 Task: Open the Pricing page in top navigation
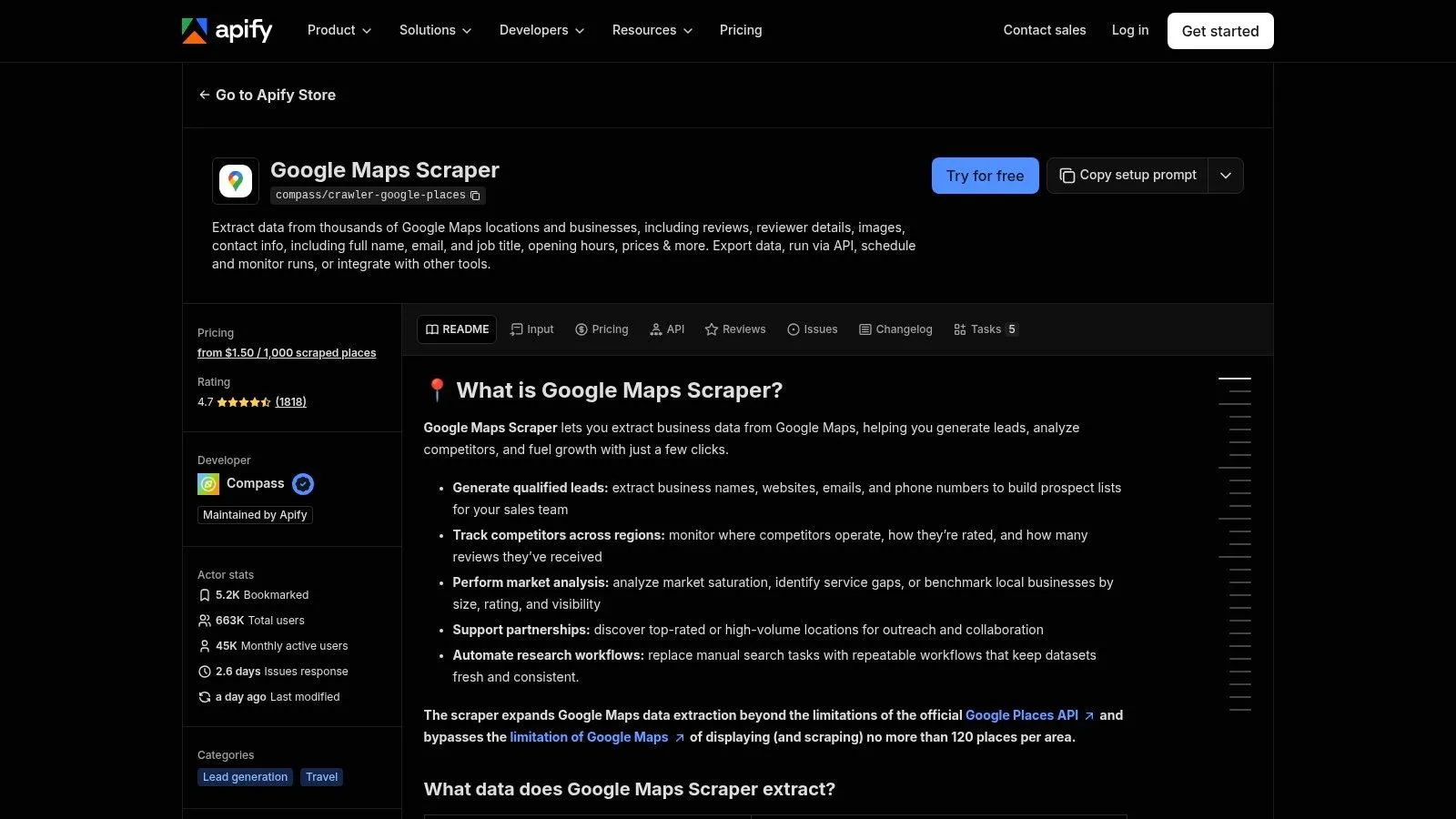click(x=741, y=30)
